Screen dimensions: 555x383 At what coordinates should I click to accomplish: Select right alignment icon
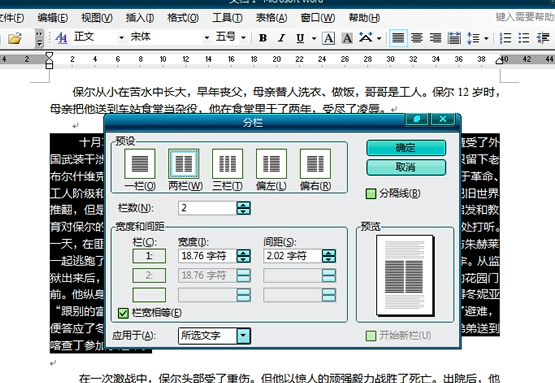[435, 38]
